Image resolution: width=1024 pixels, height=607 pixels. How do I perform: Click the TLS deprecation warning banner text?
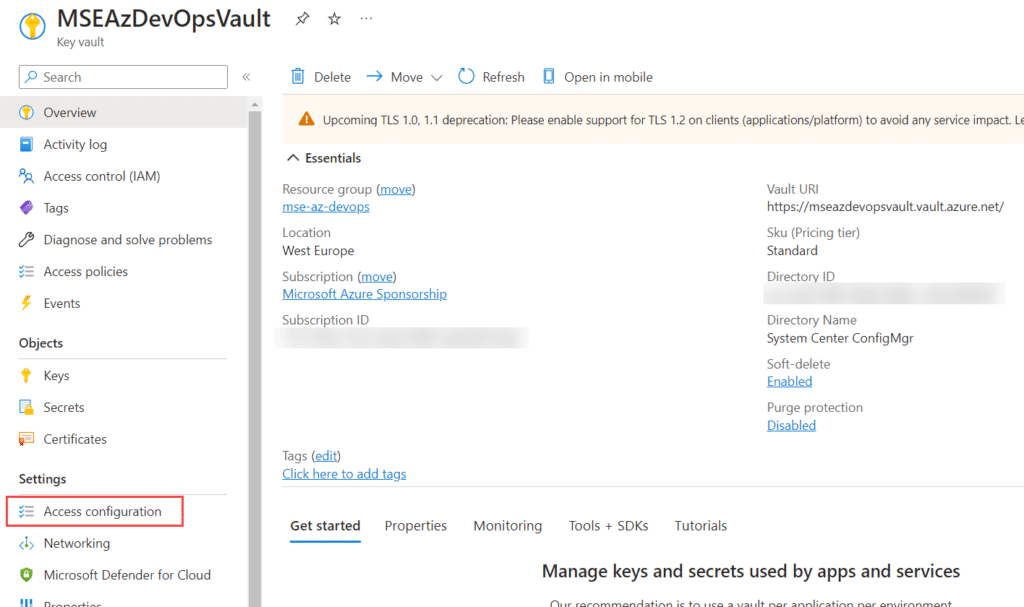(673, 120)
